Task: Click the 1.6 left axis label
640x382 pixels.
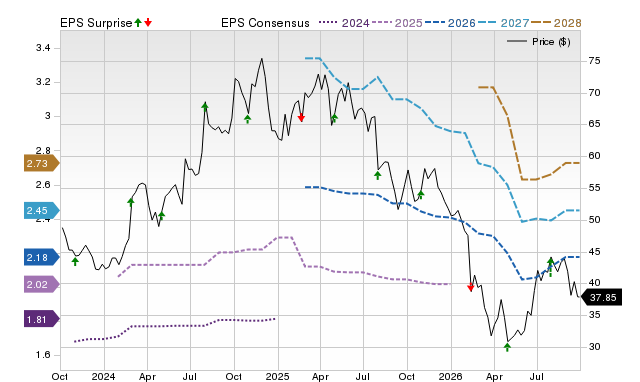Action: coord(43,355)
